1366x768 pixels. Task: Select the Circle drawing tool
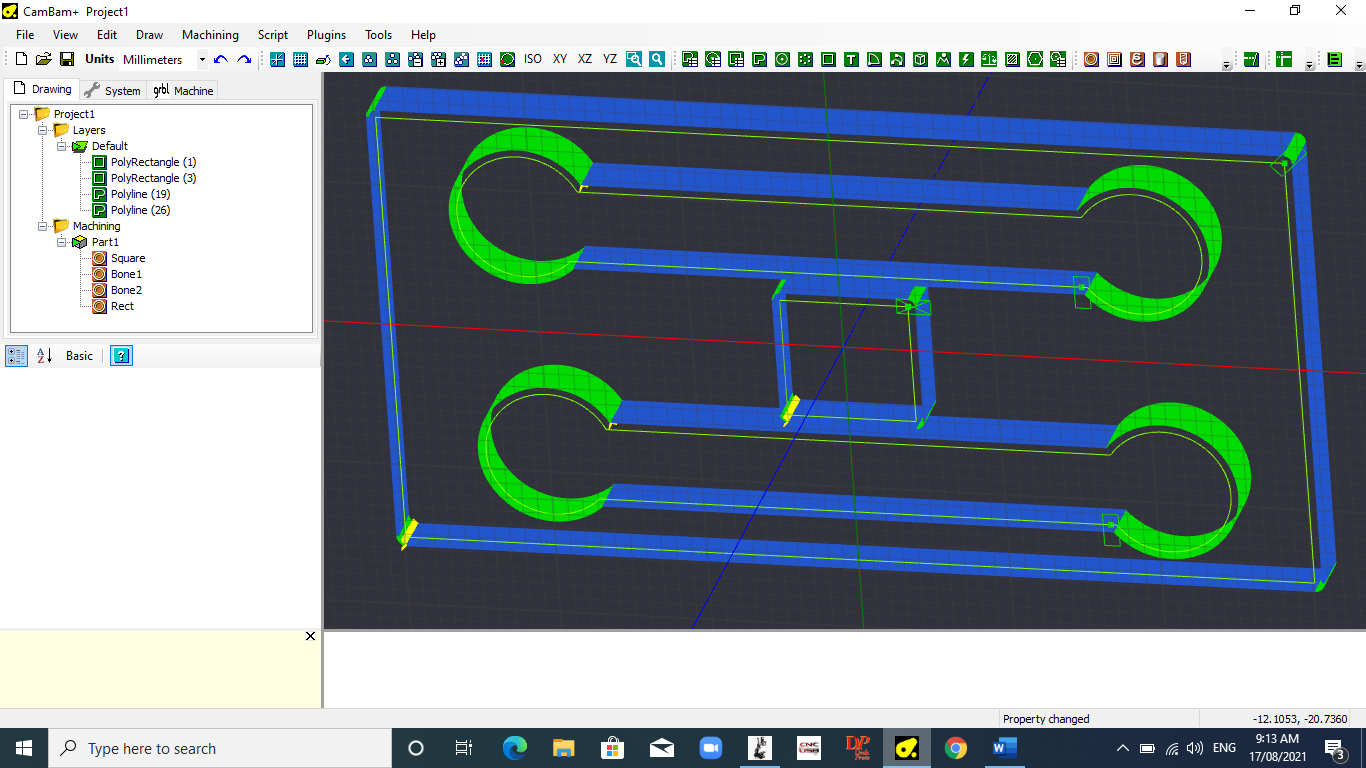pos(782,59)
